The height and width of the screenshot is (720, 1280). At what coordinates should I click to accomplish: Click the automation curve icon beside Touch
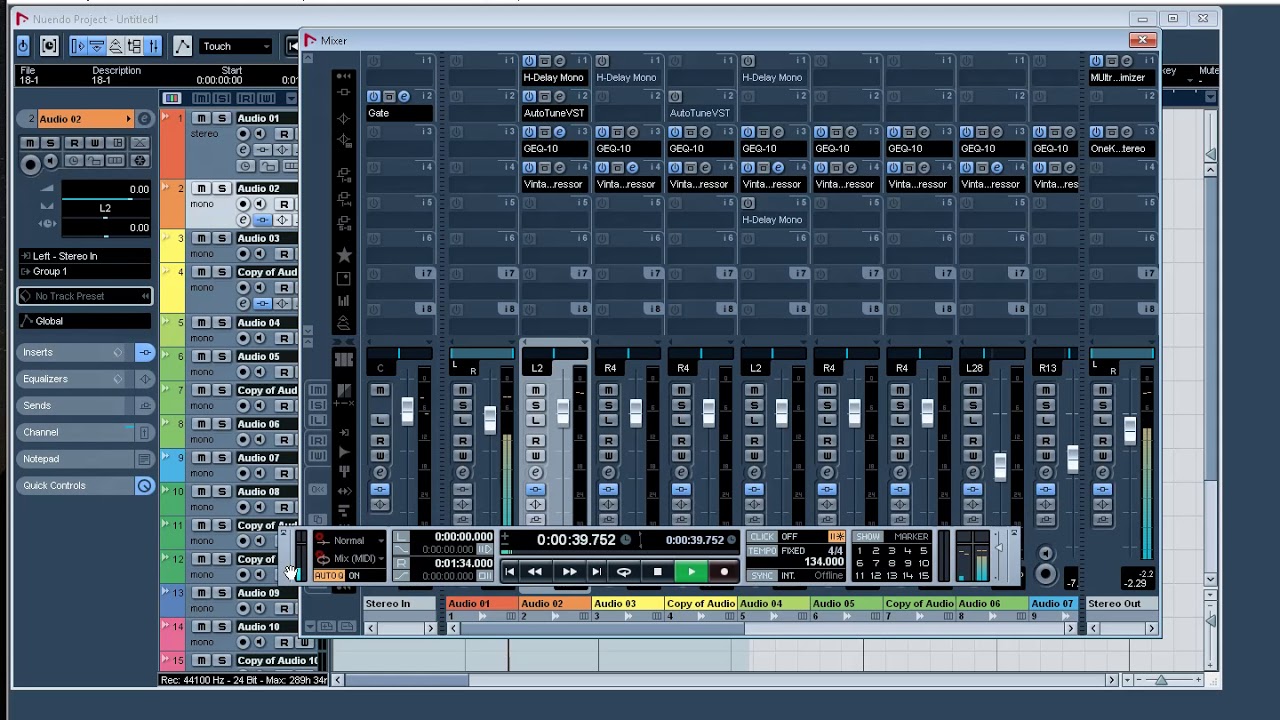(182, 46)
